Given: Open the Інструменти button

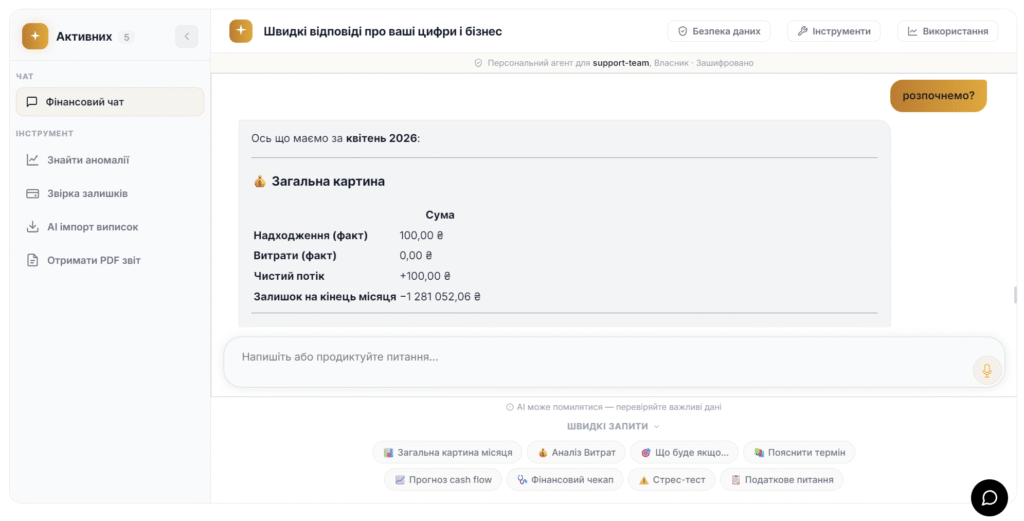Looking at the screenshot, I should click(x=833, y=31).
